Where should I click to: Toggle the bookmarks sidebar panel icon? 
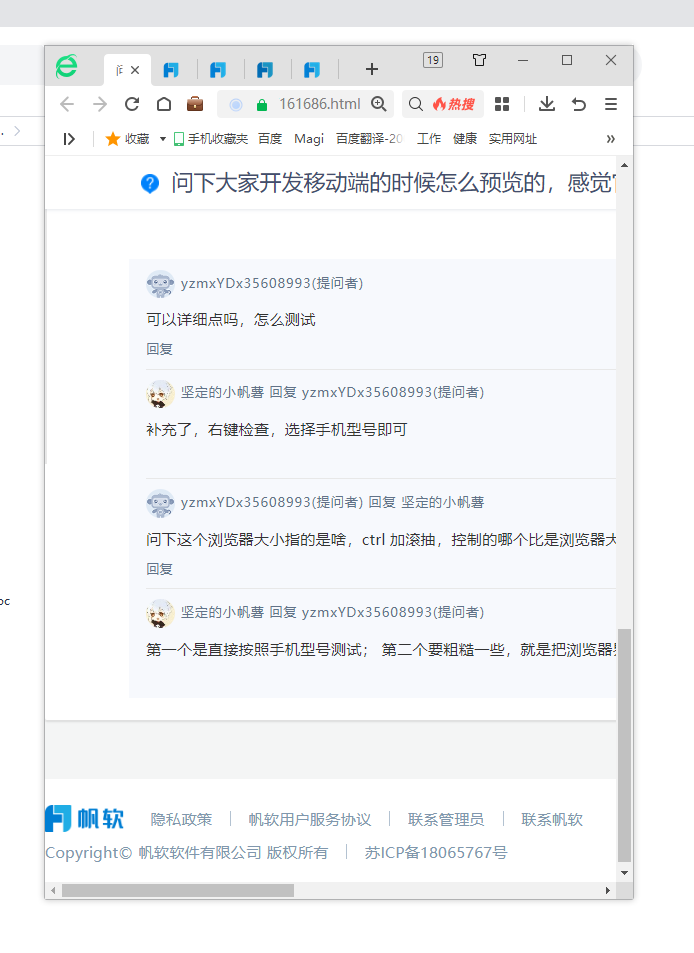tap(69, 139)
